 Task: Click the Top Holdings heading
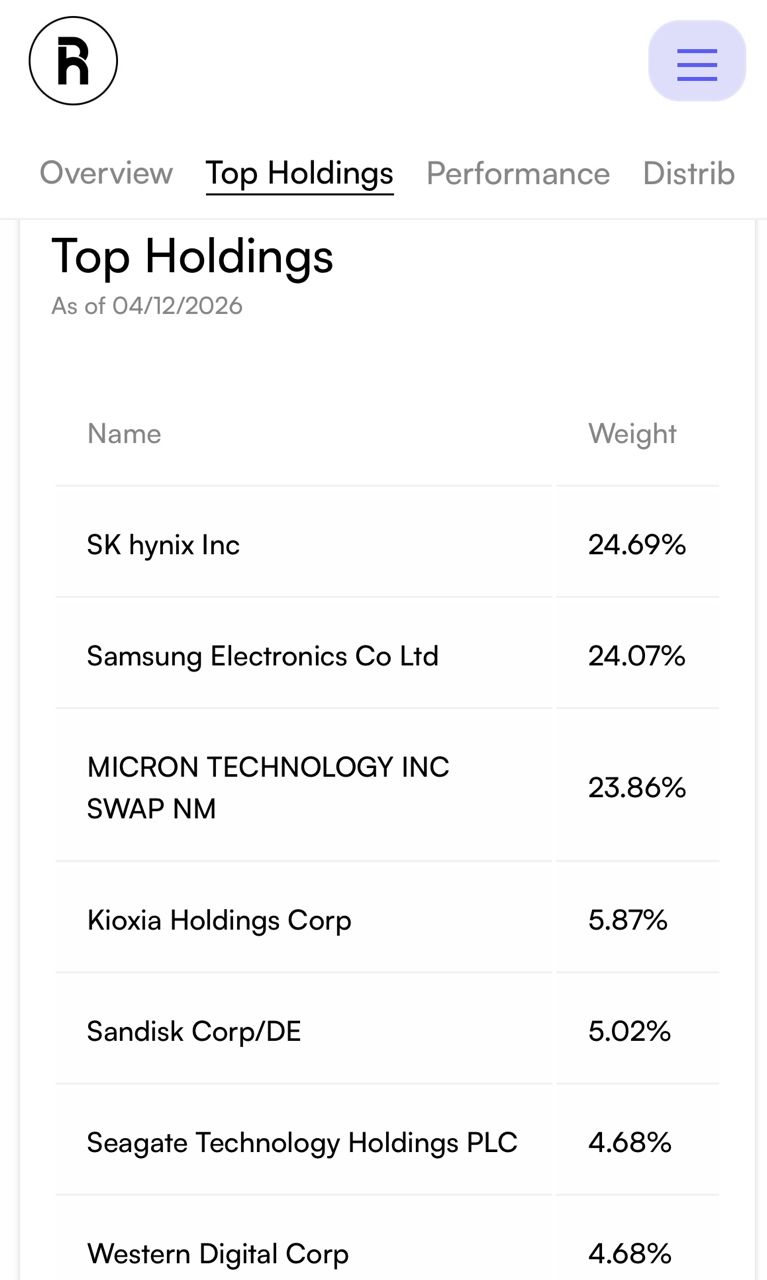point(192,256)
